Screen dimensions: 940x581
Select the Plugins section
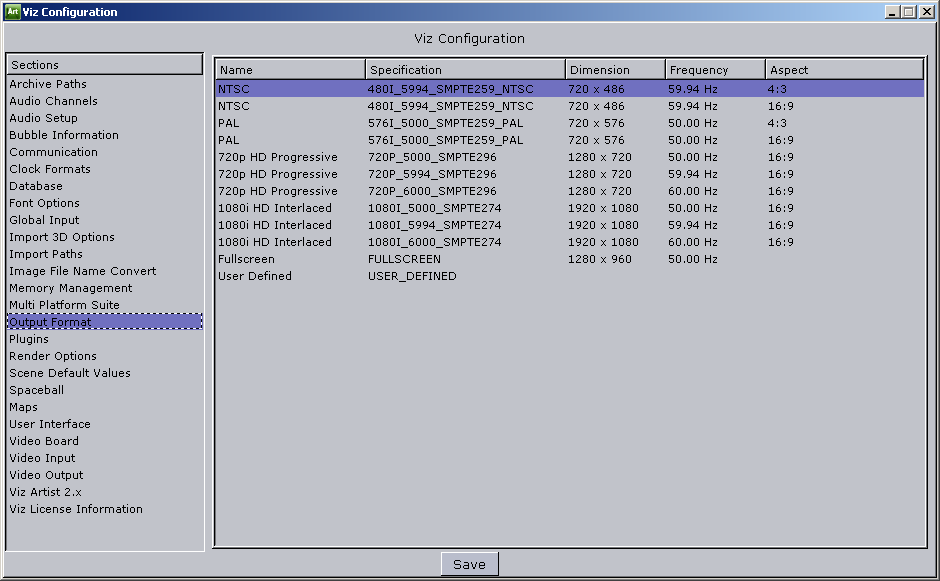pyautogui.click(x=29, y=339)
